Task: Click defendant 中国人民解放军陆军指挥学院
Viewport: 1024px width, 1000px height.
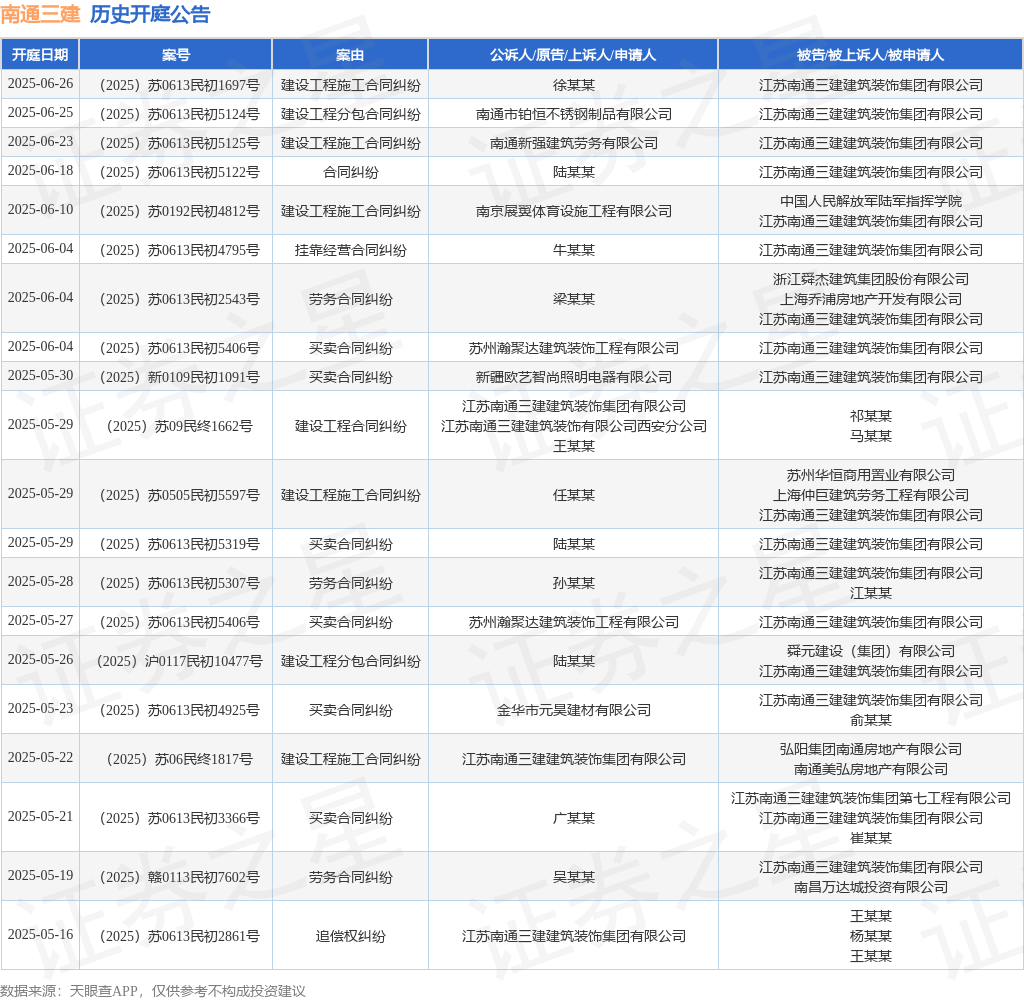Action: (x=871, y=201)
